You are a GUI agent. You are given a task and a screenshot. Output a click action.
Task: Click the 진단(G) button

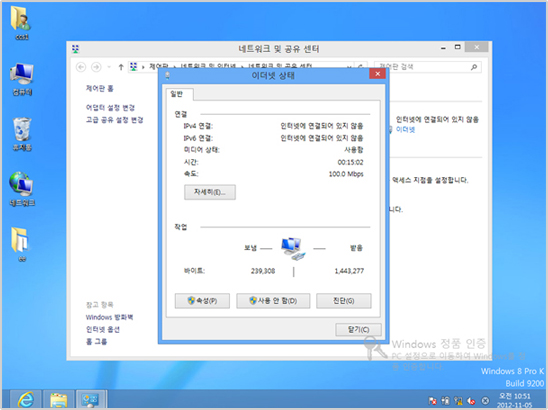pos(344,301)
